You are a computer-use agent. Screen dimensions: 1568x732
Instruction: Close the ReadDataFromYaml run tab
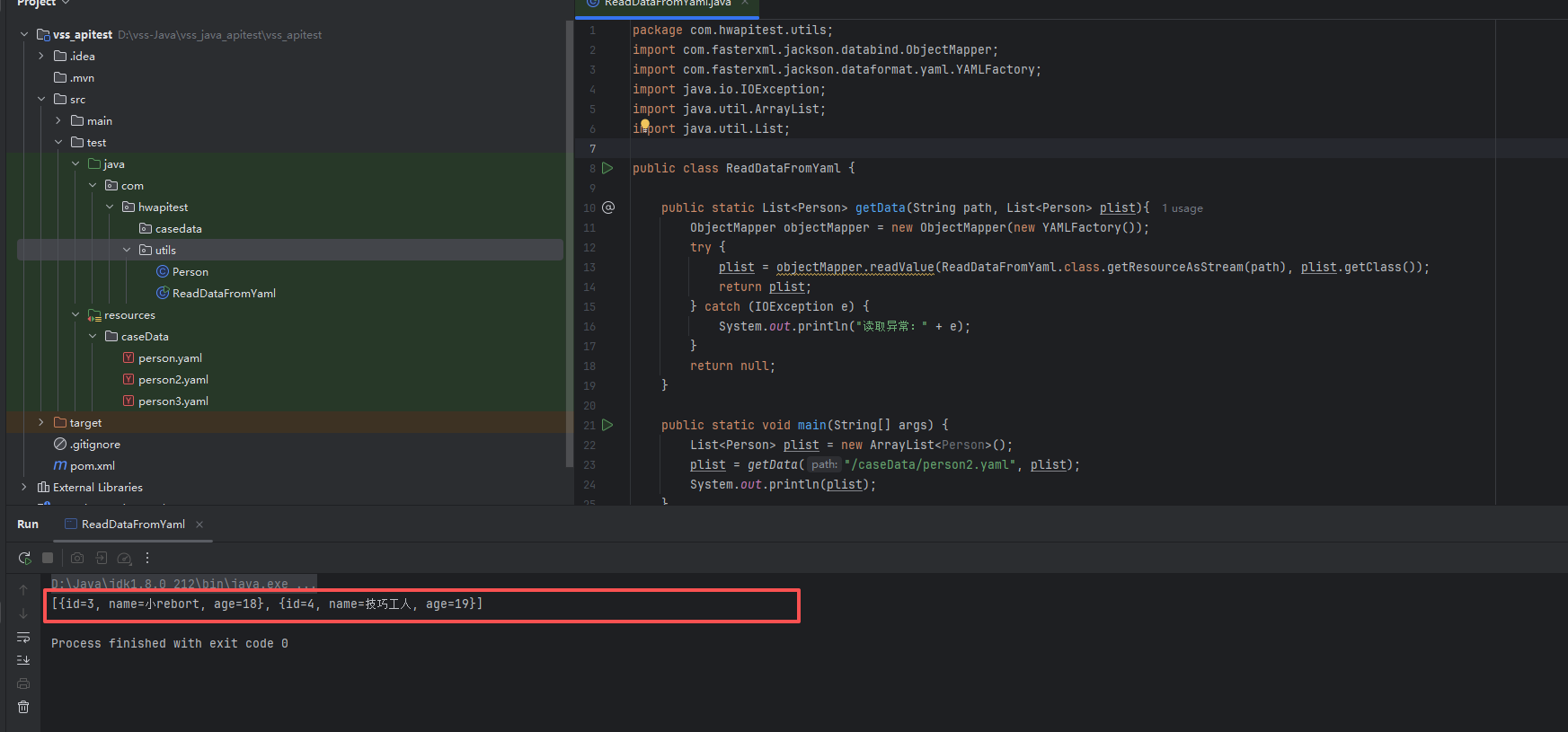pyautogui.click(x=199, y=525)
